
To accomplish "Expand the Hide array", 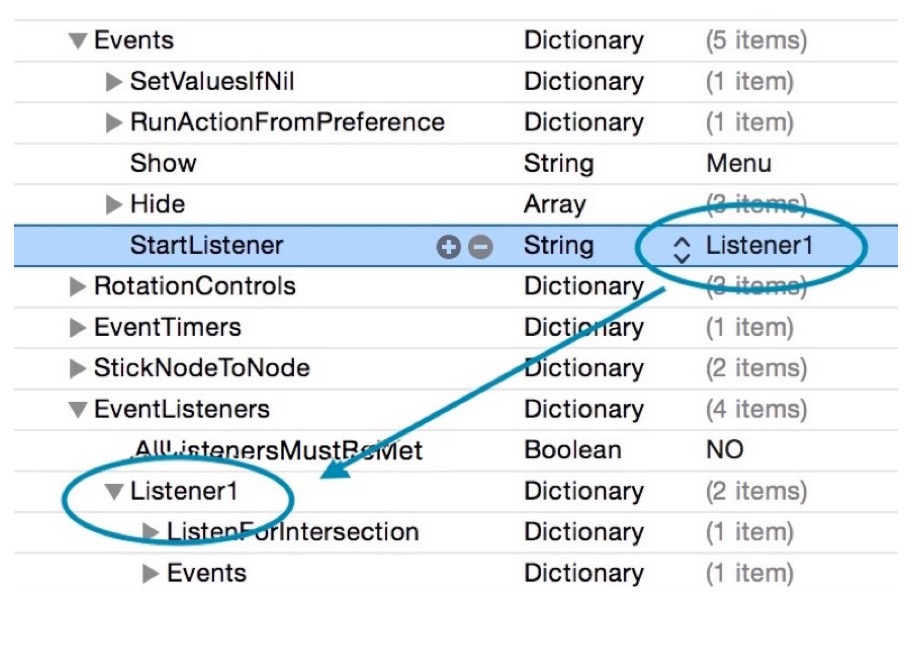I will point(113,204).
